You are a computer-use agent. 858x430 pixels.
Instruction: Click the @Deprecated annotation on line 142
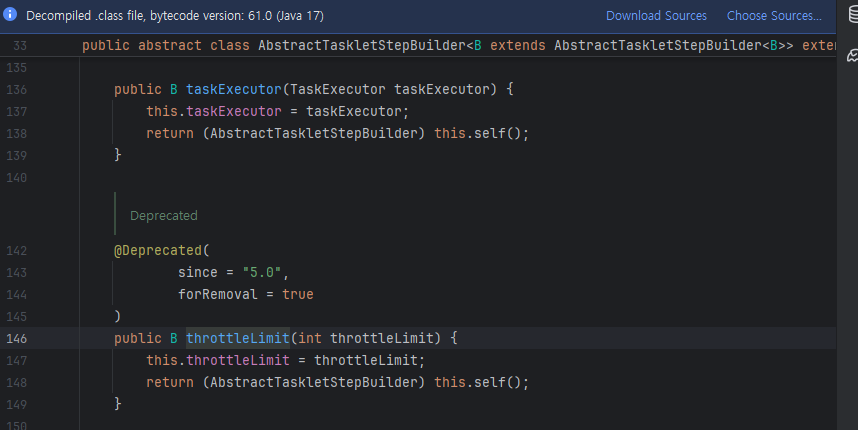coord(158,251)
